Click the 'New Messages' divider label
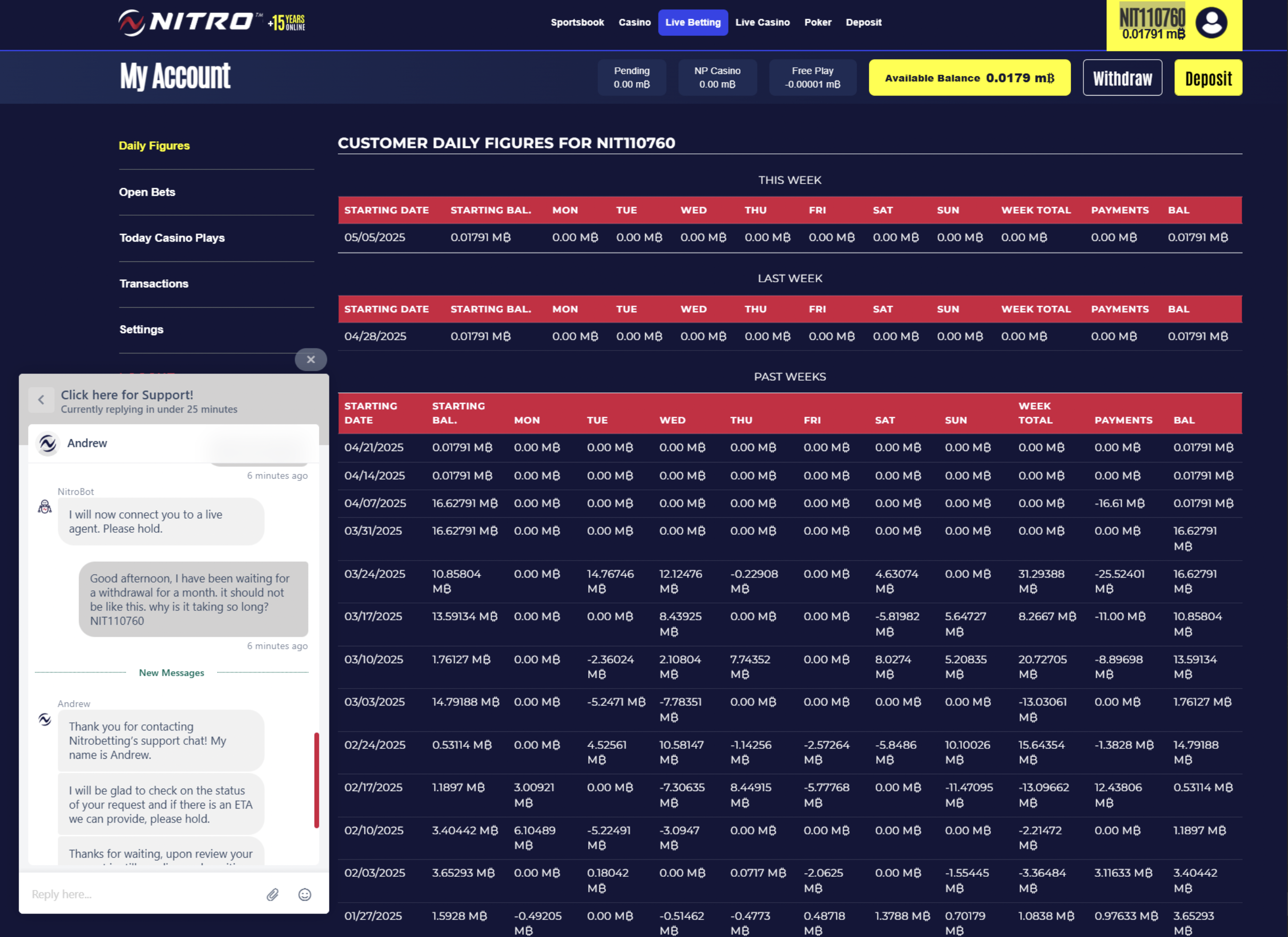This screenshot has height=937, width=1288. [x=172, y=673]
